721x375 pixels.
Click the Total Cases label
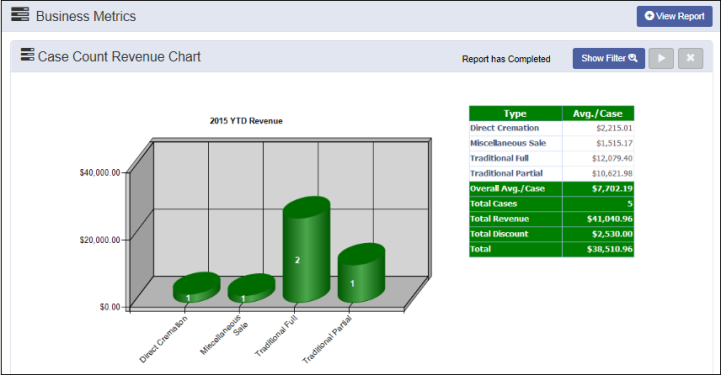[493, 204]
